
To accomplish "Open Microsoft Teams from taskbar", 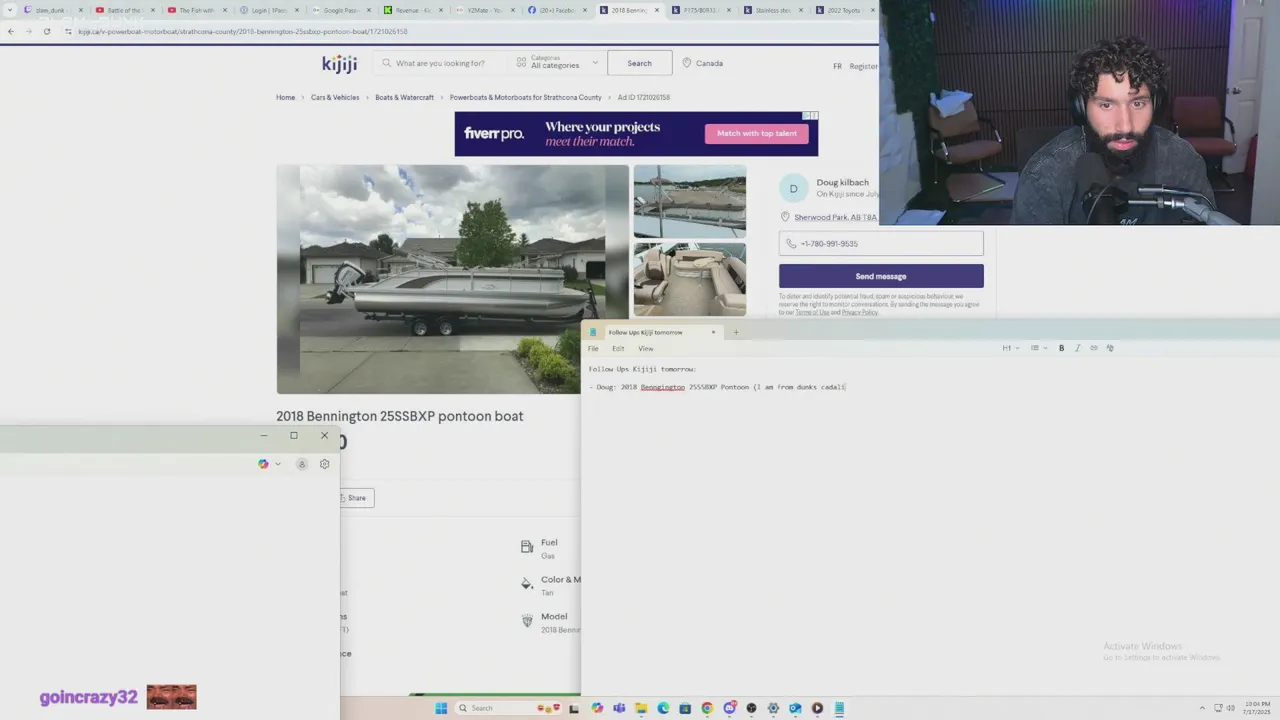I will coord(619,708).
